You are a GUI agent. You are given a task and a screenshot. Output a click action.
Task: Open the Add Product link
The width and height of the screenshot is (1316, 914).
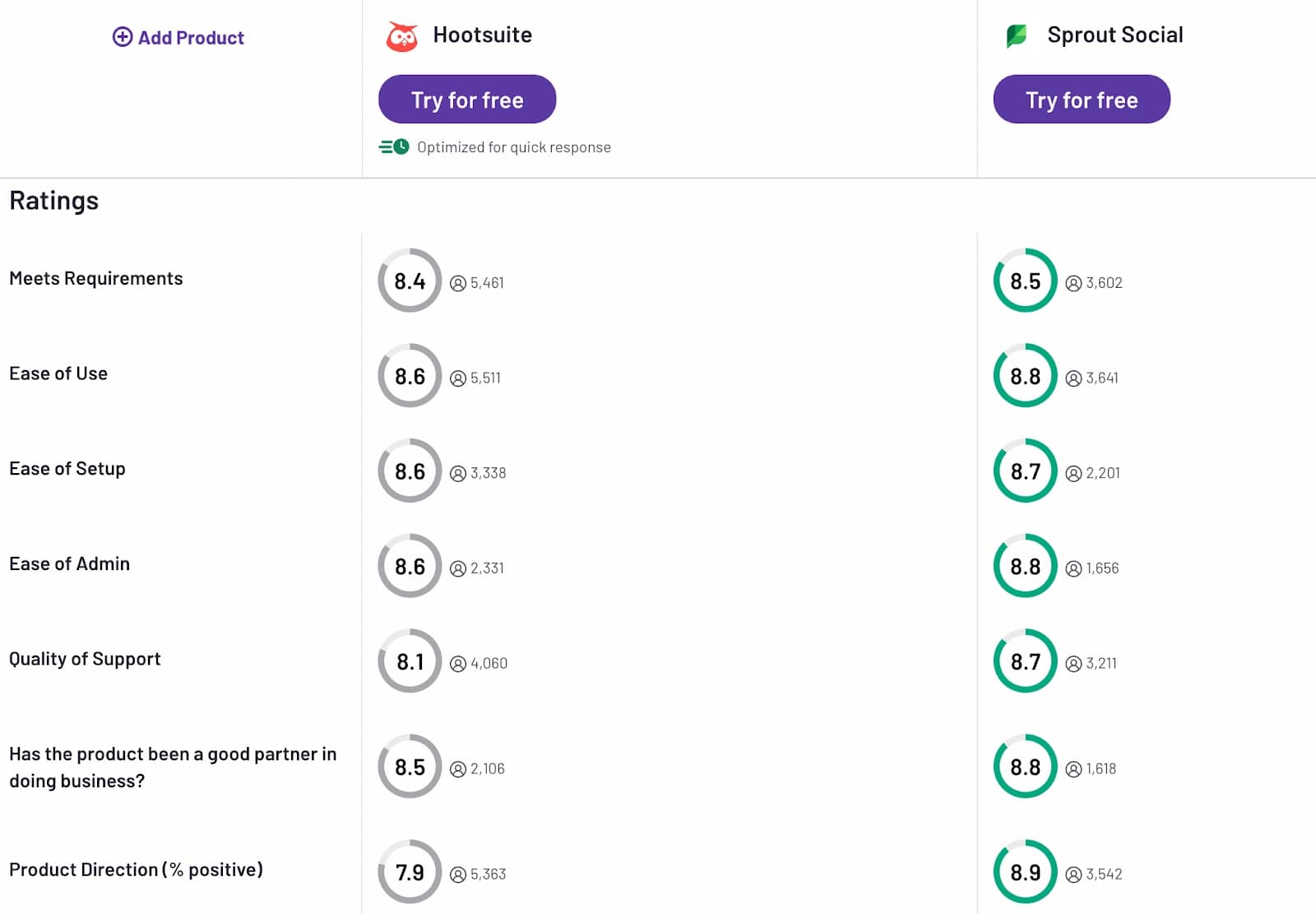tap(191, 38)
